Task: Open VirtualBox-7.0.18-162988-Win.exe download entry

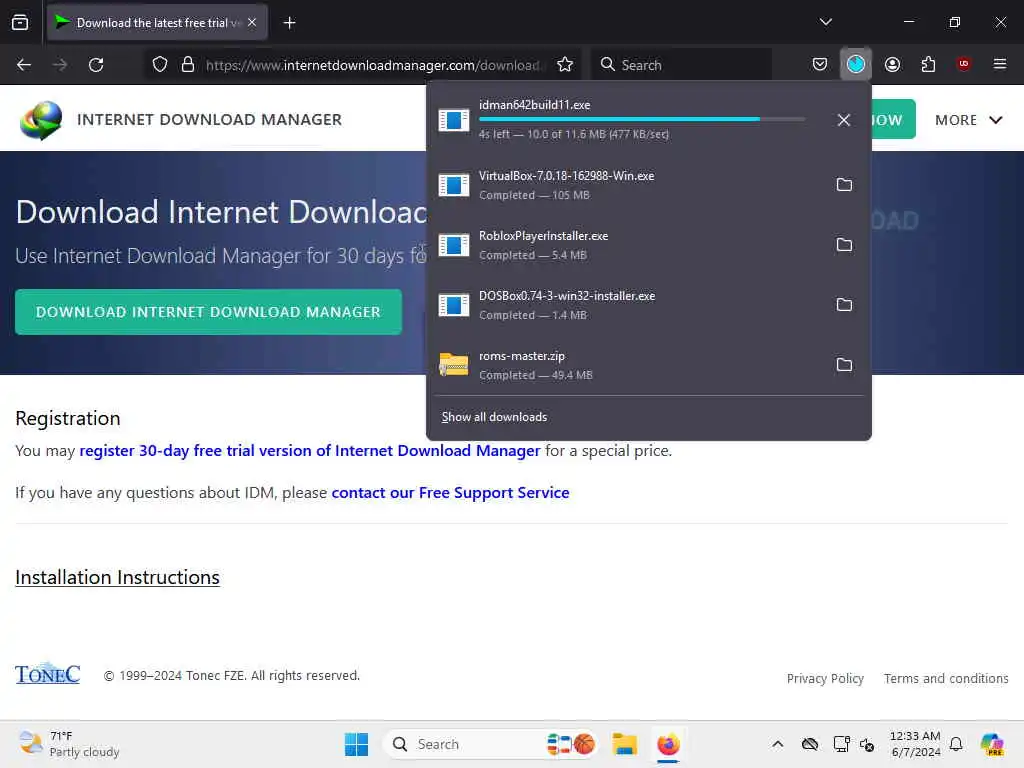Action: [648, 185]
